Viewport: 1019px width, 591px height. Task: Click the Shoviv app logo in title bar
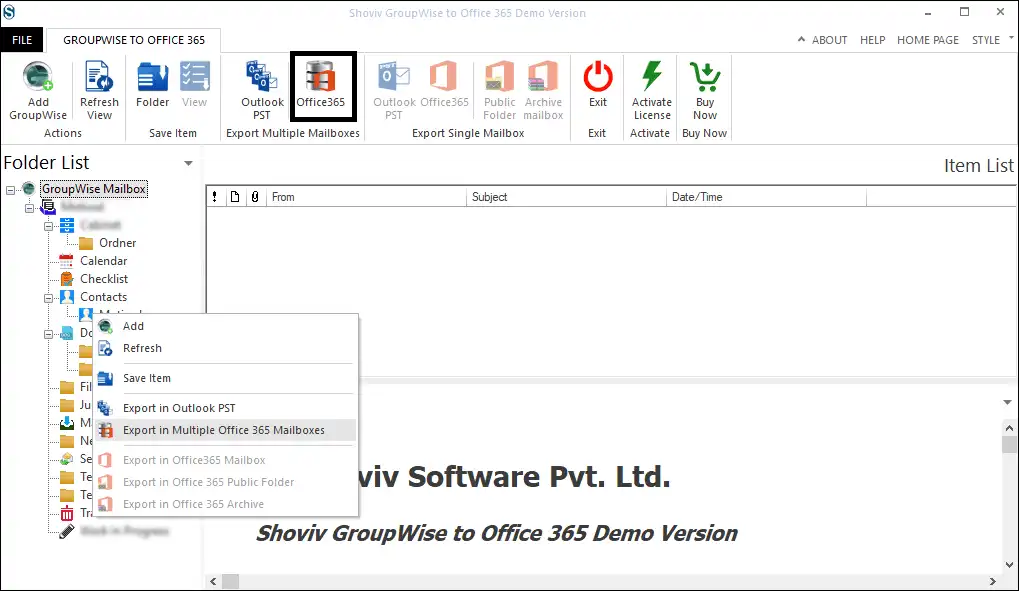point(9,12)
